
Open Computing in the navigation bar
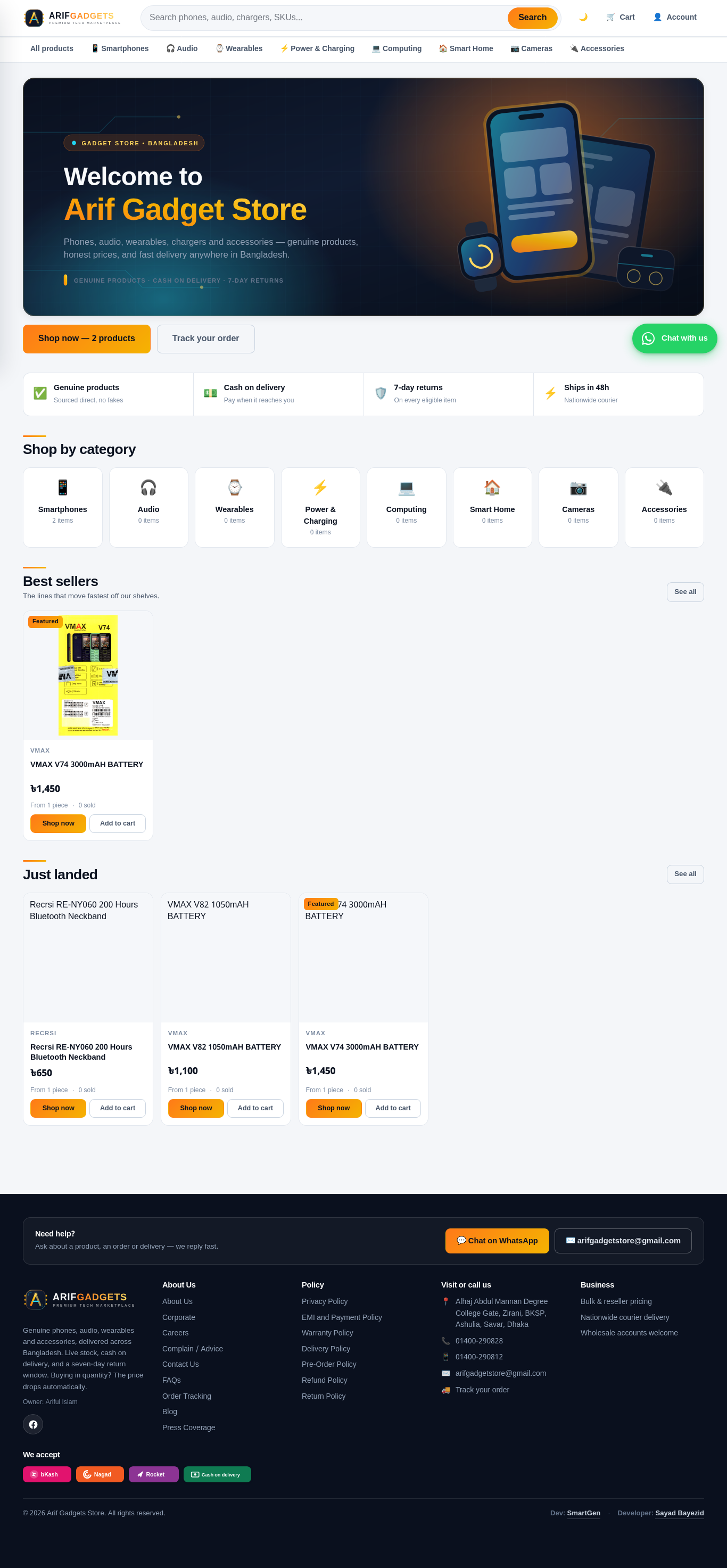click(x=397, y=48)
